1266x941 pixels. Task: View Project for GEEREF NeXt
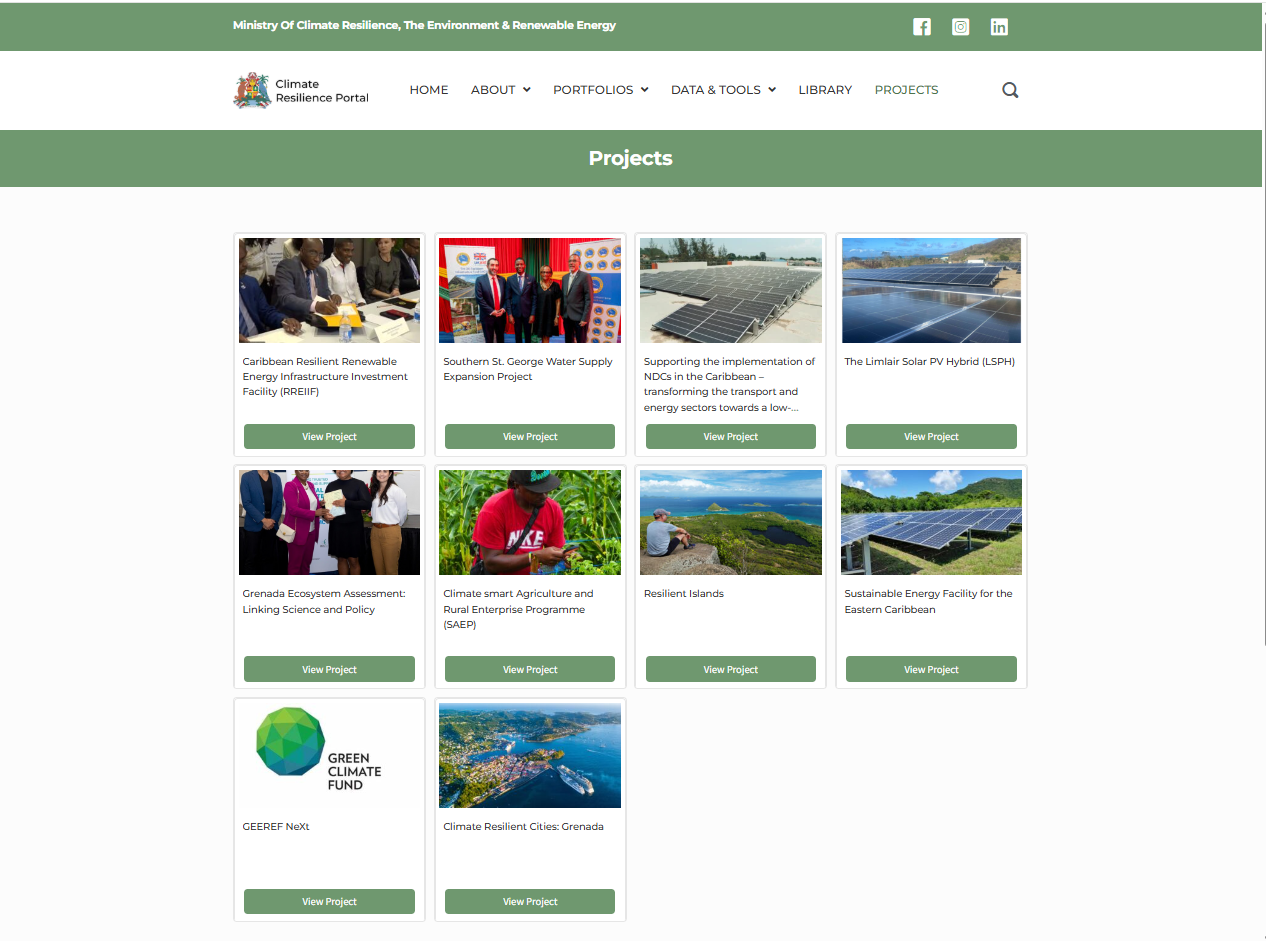(329, 901)
